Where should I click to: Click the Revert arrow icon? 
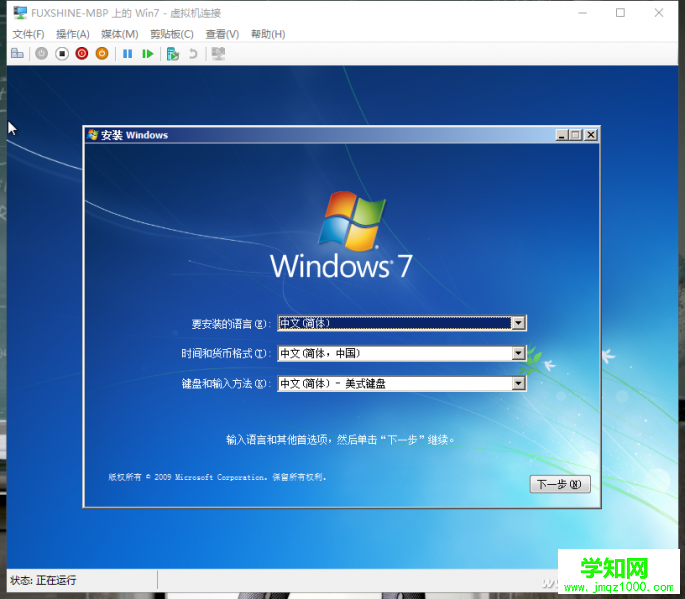pyautogui.click(x=193, y=54)
